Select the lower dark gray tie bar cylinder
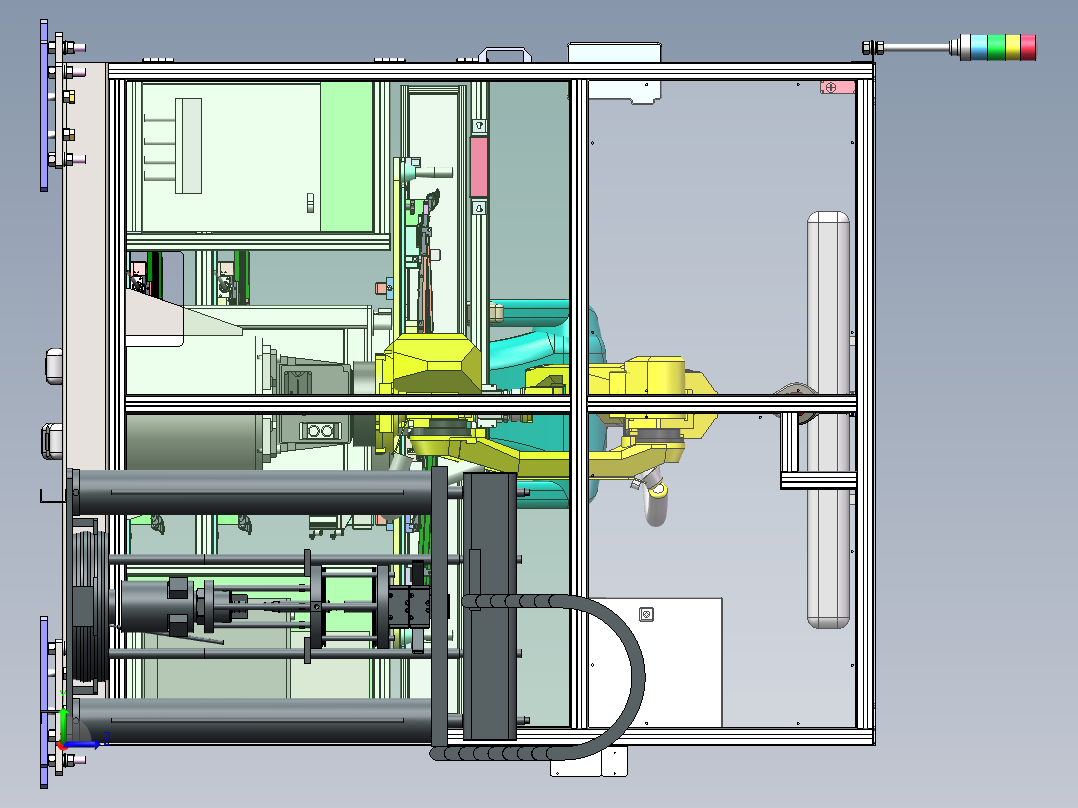Image resolution: width=1078 pixels, height=808 pixels. point(254,720)
